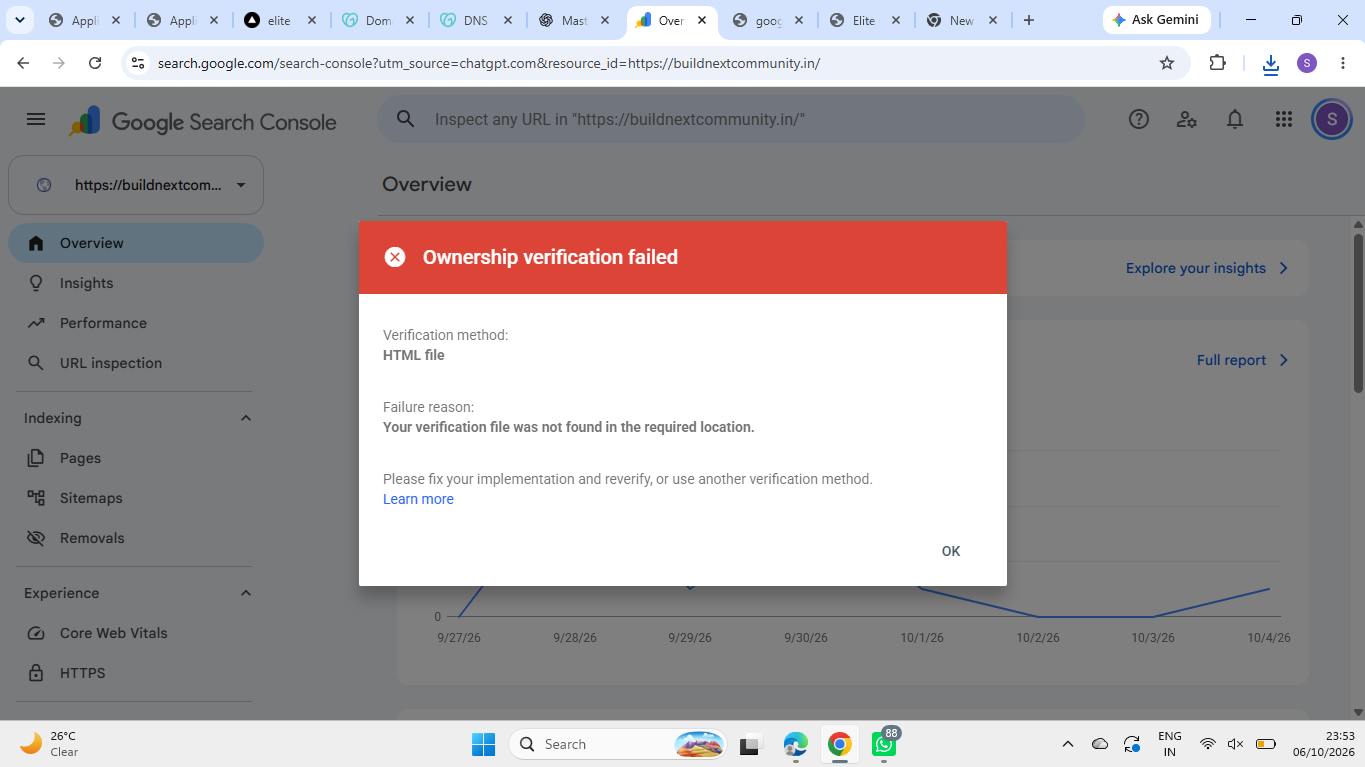Open the property selector dropdown
Viewport: 1365px width, 767px height.
point(136,185)
